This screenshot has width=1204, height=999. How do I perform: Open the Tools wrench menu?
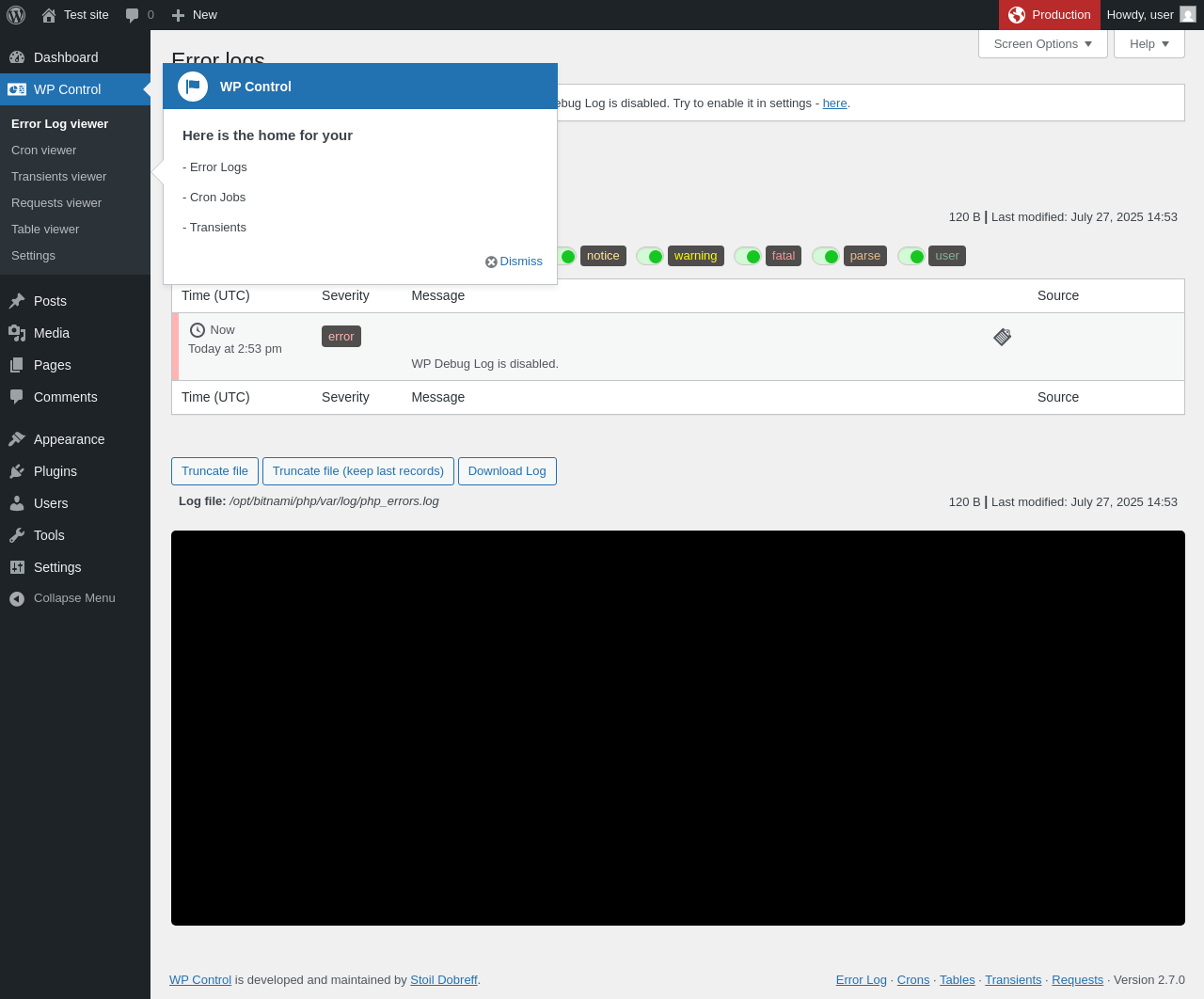(75, 535)
